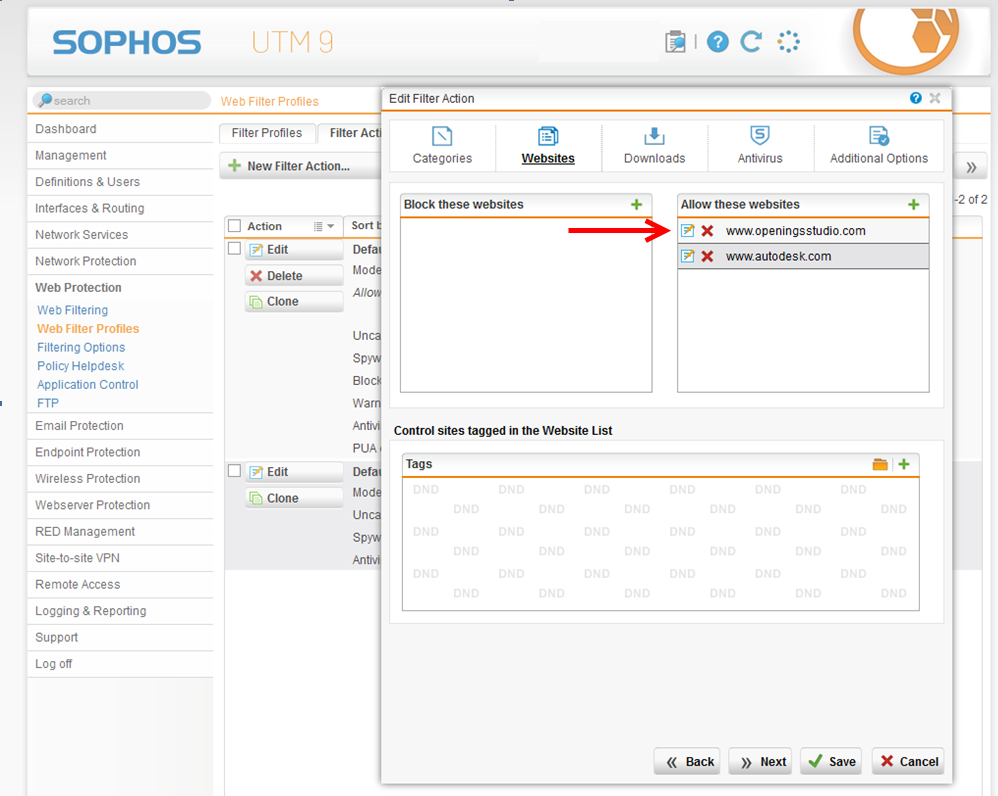Viewport: 998px width, 796px height.
Task: Open the folder icon in Tags box
Action: pos(880,464)
